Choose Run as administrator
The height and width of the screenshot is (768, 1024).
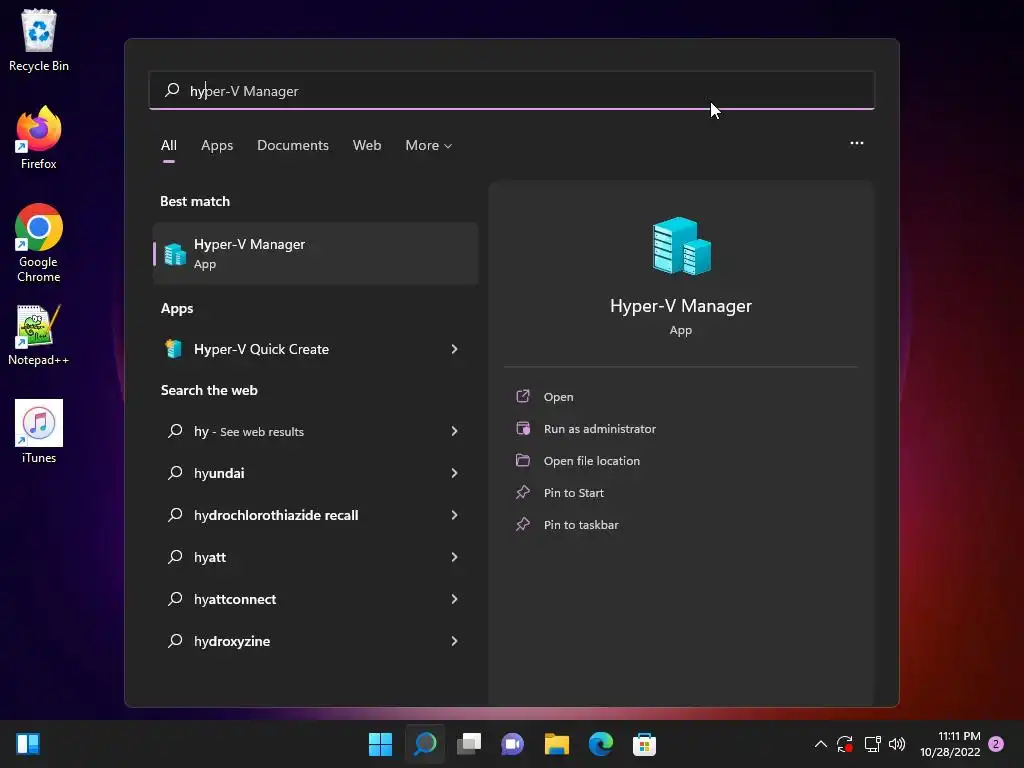(x=600, y=428)
